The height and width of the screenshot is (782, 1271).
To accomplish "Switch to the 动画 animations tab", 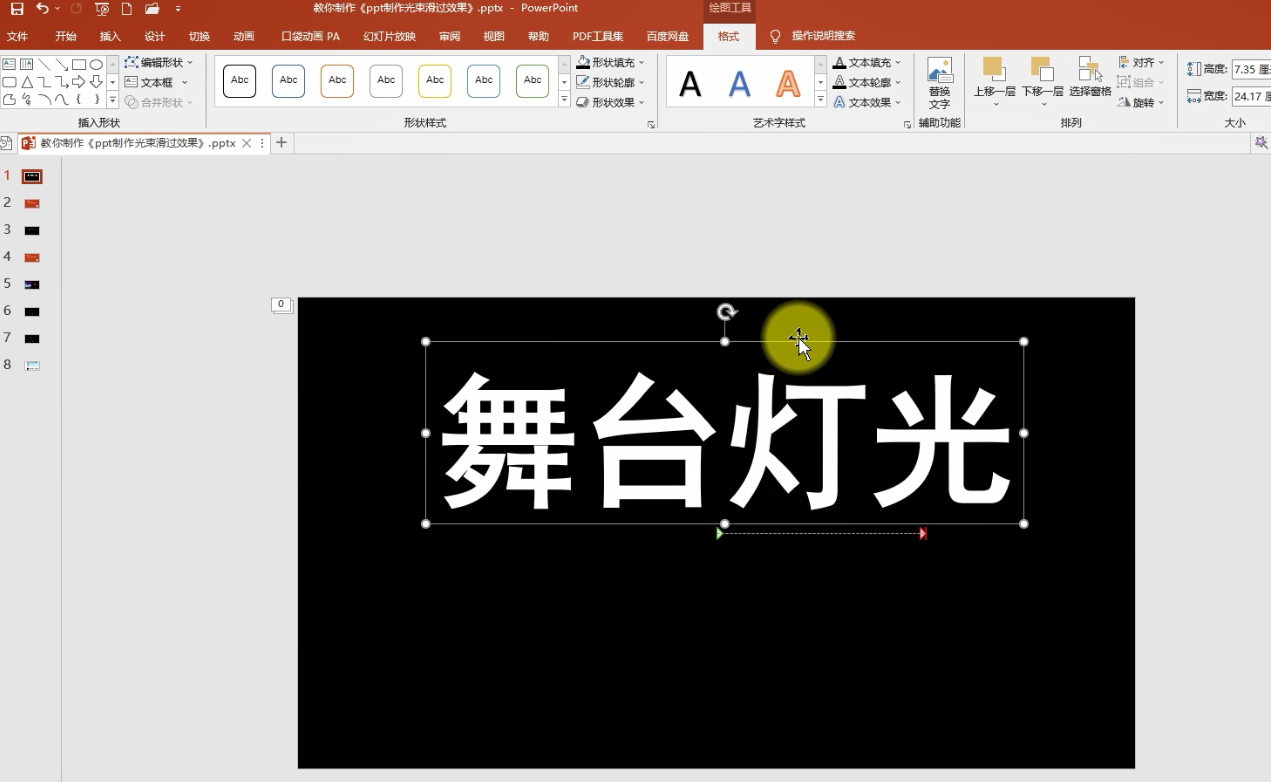I will 244,36.
